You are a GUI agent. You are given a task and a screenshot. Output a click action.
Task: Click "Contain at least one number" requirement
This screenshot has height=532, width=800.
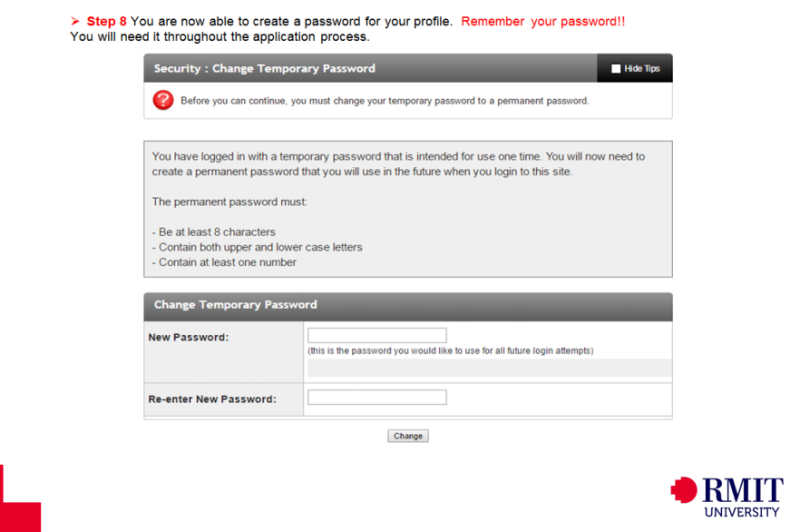click(224, 262)
